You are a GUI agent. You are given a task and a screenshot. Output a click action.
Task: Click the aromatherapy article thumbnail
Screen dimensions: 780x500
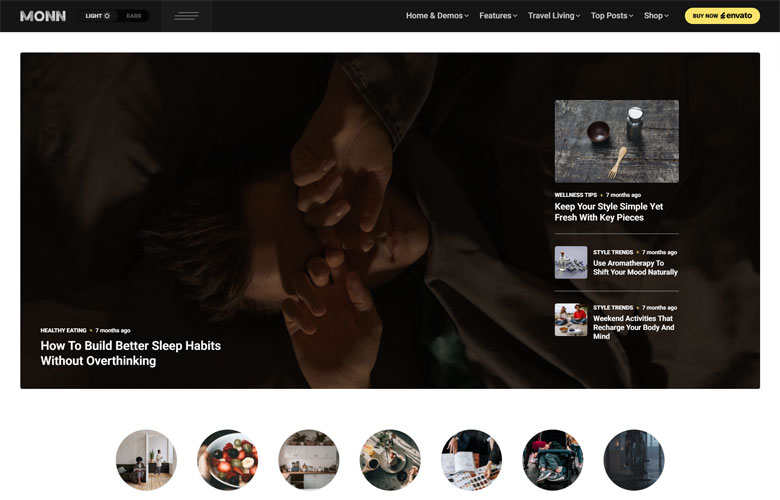coord(571,262)
